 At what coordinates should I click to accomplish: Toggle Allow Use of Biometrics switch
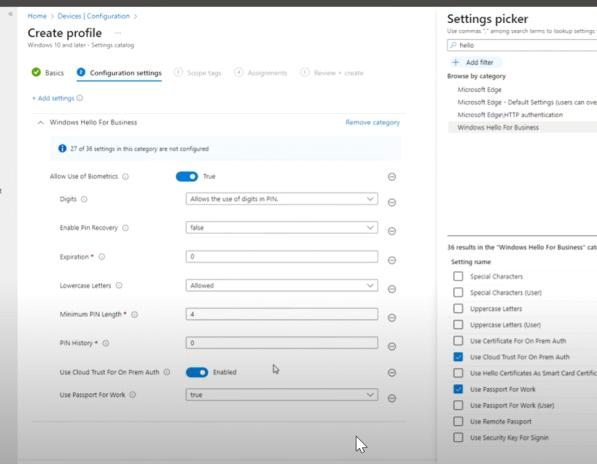(x=187, y=177)
